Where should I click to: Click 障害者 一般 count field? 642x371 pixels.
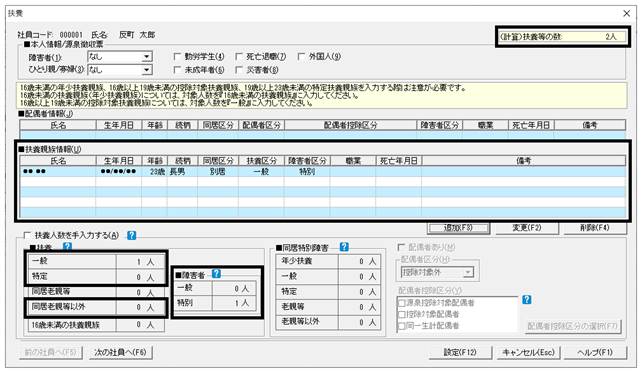pos(235,288)
